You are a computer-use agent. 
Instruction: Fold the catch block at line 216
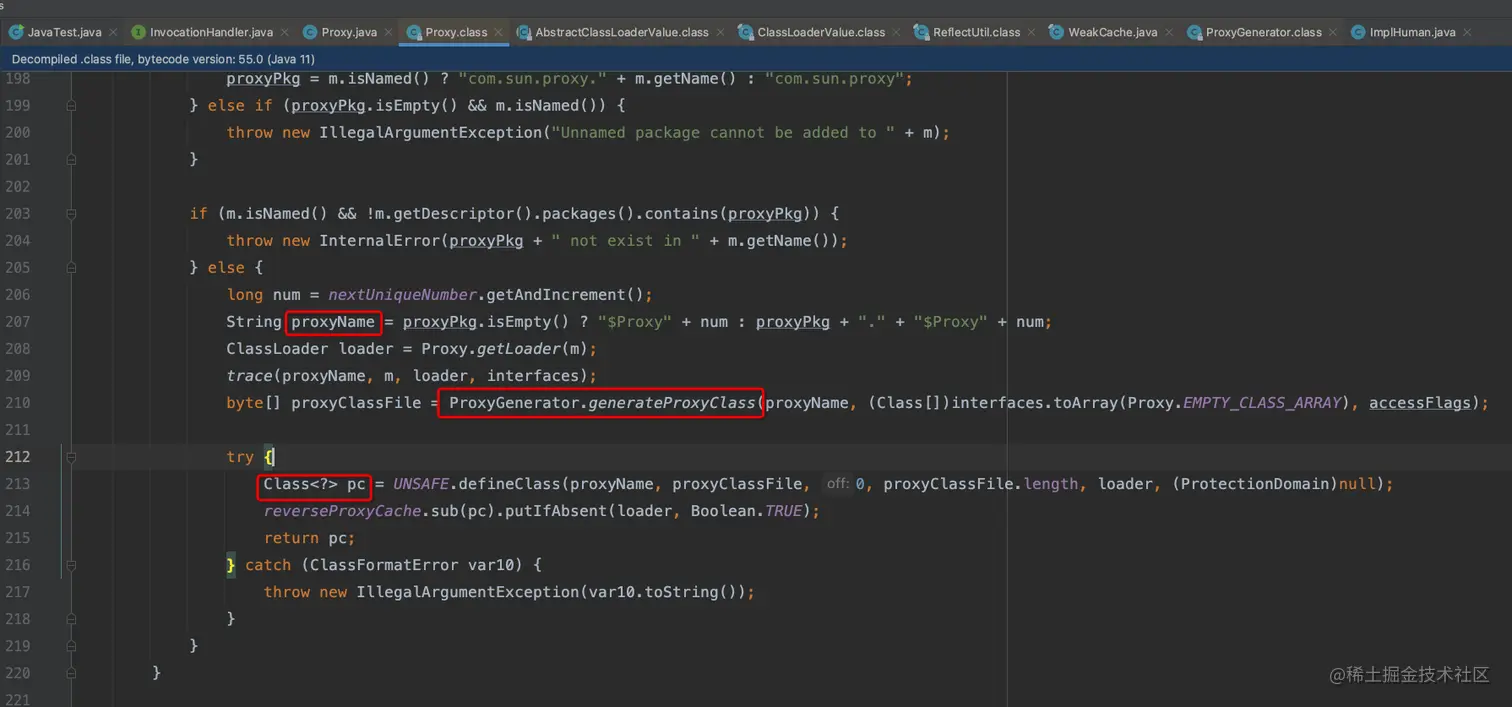pyautogui.click(x=71, y=564)
